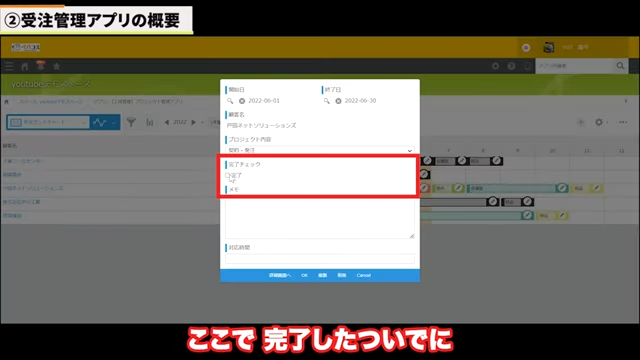640x360 pixels.
Task: Open the bookmarks star icon
Action: [56, 66]
